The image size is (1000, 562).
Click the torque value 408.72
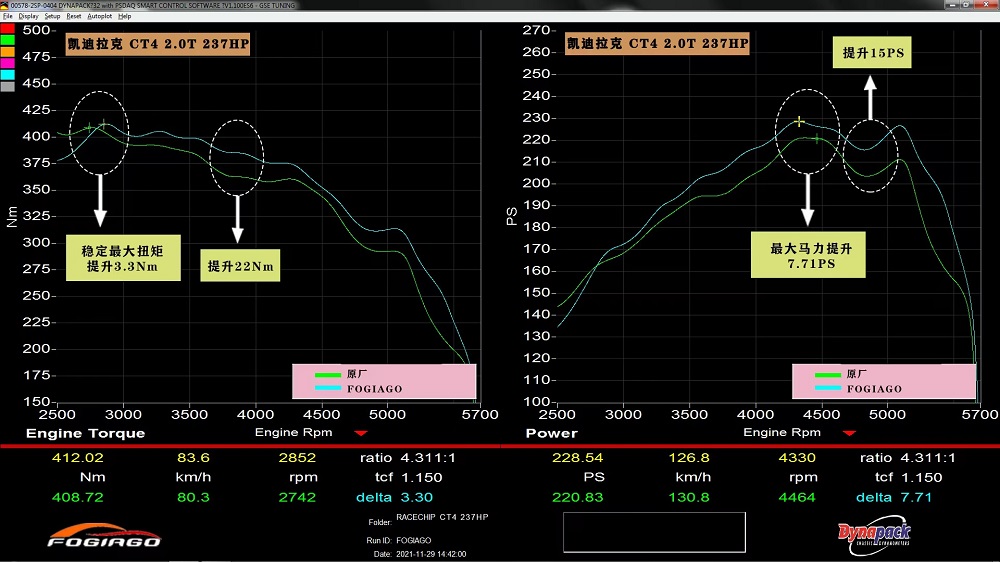point(78,497)
